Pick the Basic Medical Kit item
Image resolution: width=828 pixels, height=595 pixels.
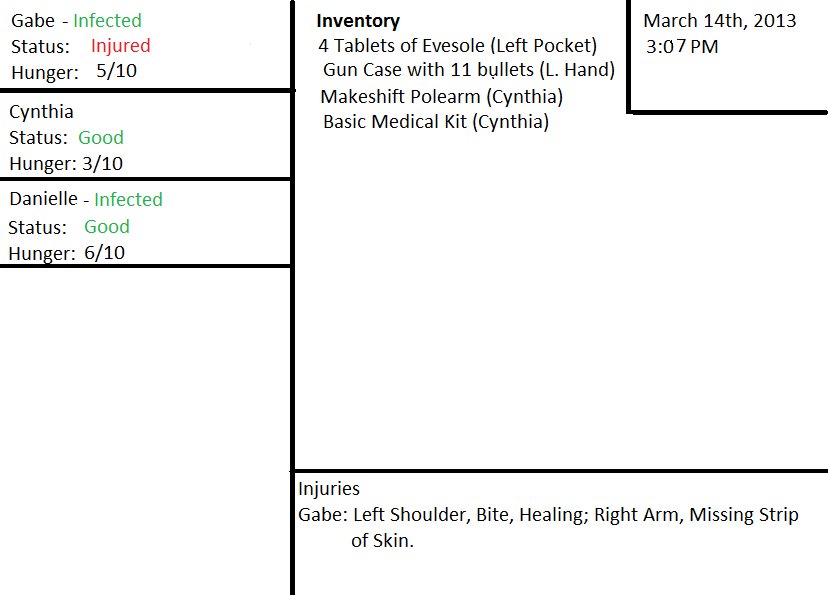pos(435,122)
